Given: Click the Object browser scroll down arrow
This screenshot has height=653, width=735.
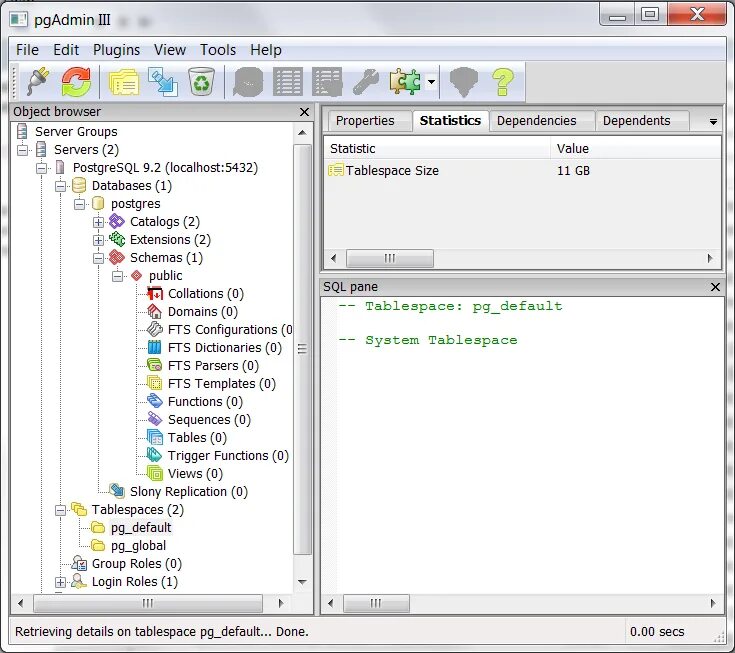Looking at the screenshot, I should (302, 582).
